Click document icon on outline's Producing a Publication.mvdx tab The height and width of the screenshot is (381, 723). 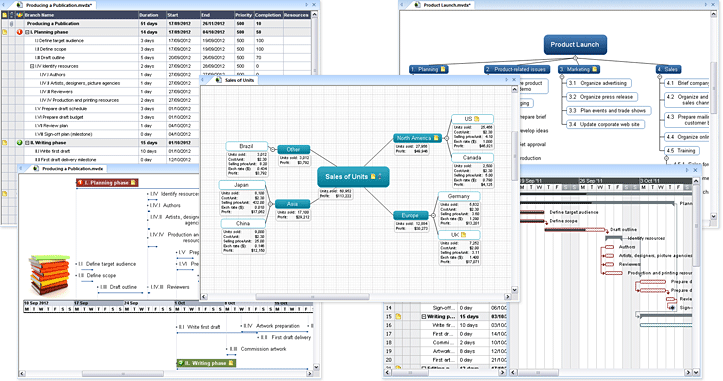tap(19, 5)
